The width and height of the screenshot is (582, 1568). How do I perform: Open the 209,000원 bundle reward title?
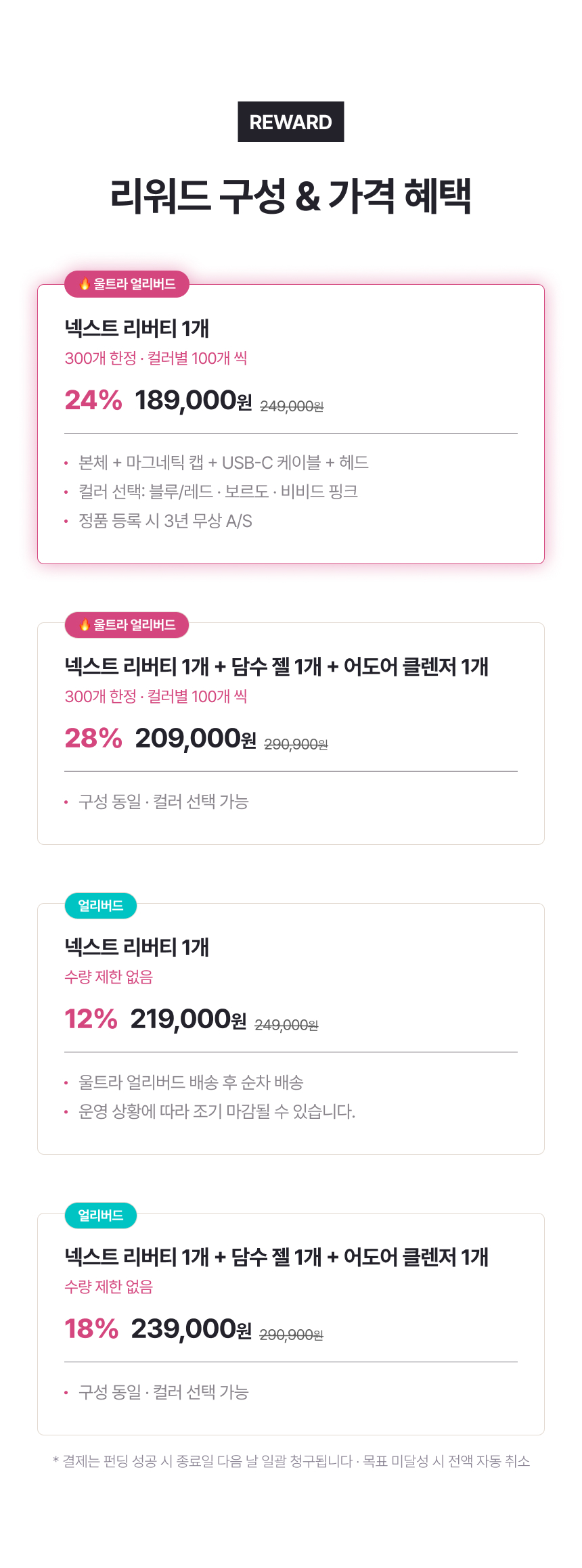pyautogui.click(x=276, y=667)
